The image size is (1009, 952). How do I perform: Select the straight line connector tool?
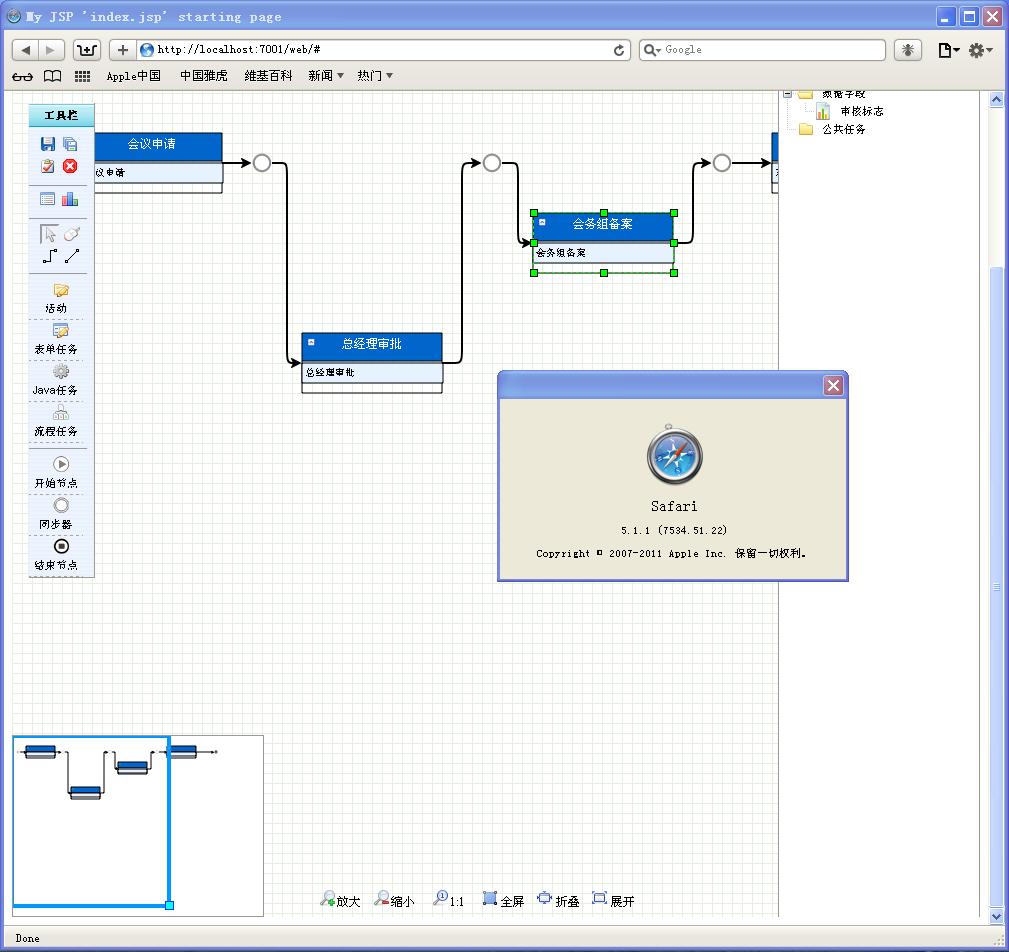pos(72,257)
